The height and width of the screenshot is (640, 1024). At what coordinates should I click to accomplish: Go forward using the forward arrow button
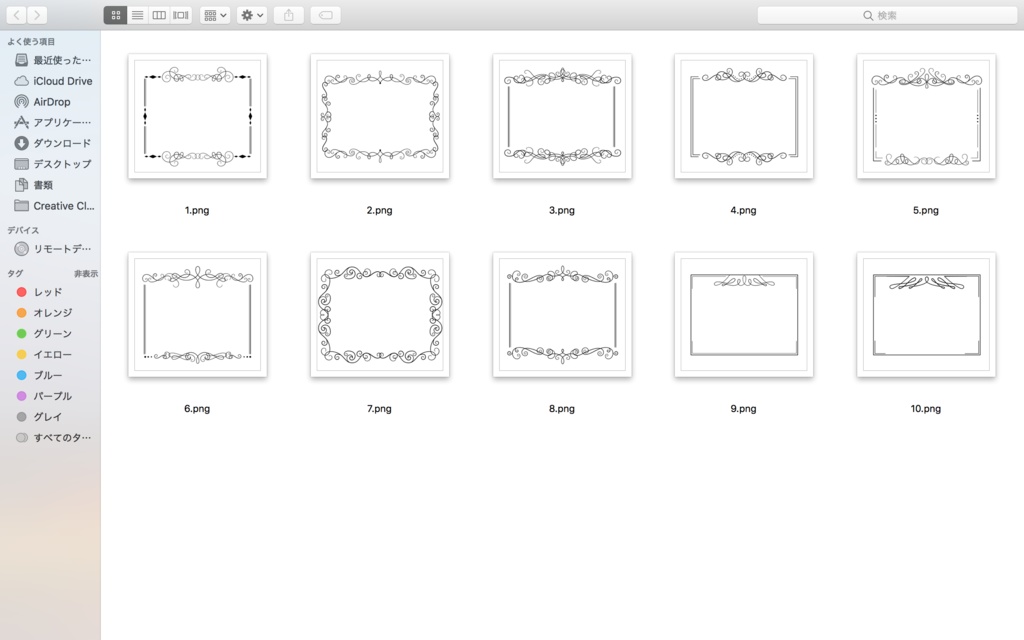(x=37, y=15)
